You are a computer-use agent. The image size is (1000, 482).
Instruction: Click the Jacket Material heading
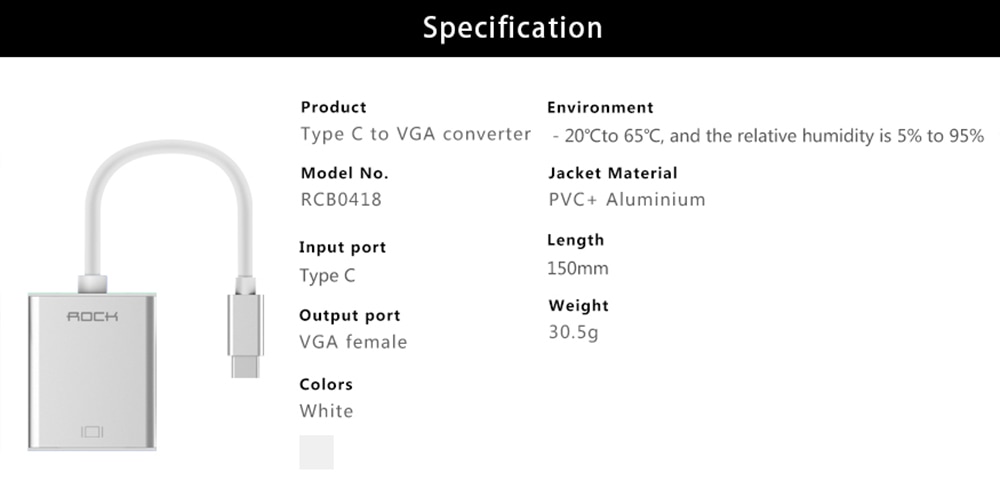point(612,173)
